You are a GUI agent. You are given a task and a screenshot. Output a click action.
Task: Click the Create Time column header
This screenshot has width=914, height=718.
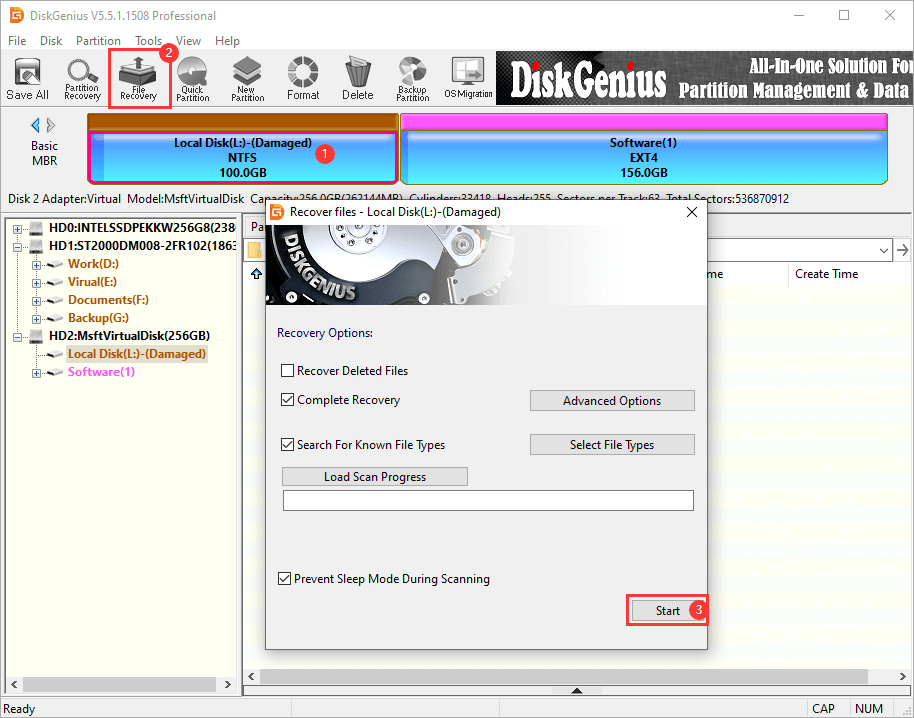[x=827, y=274]
